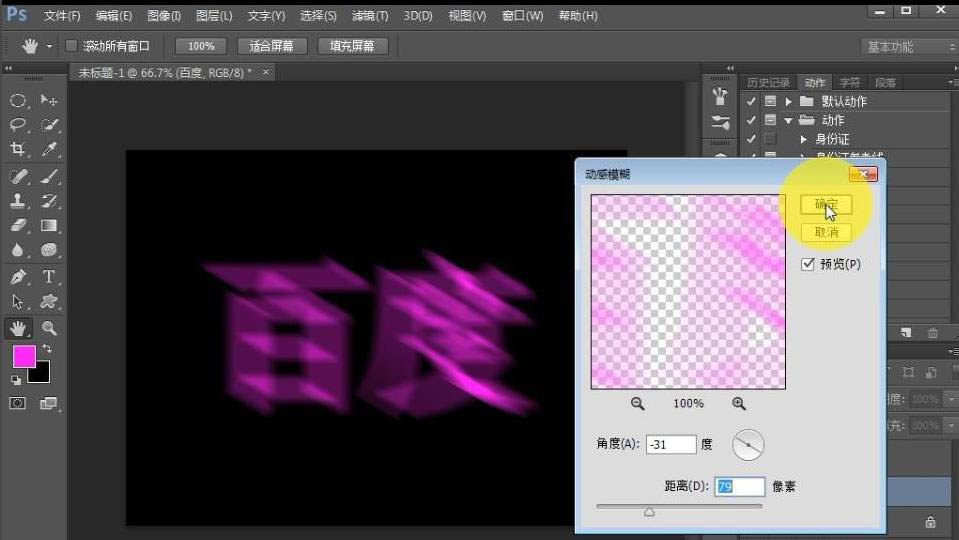
Task: Click the lock icon at the Layers panel bottom
Action: click(930, 522)
